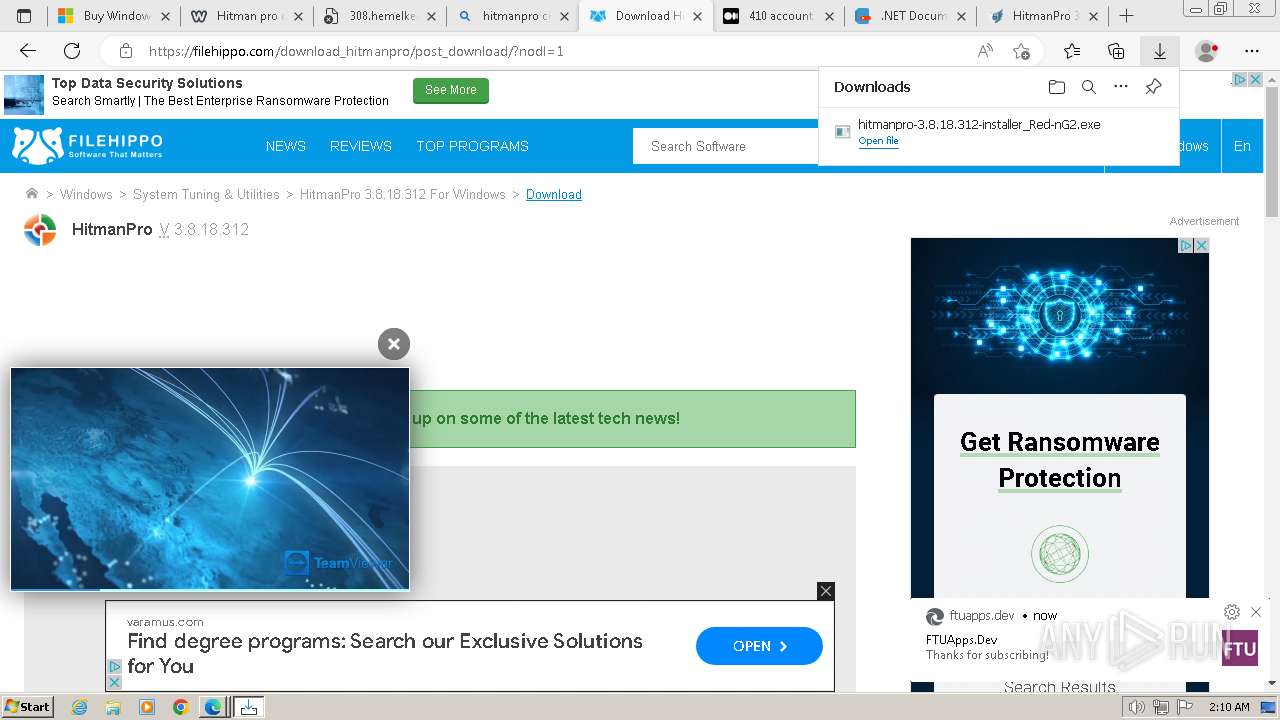Go back to the previous page
Screen dimensions: 1280x720
[x=28, y=51]
